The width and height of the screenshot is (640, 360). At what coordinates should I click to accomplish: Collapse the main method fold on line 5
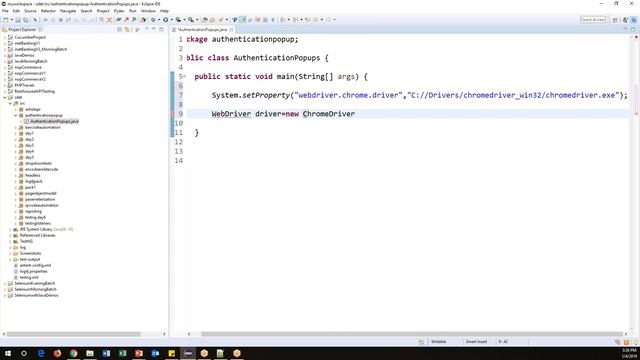[x=185, y=76]
